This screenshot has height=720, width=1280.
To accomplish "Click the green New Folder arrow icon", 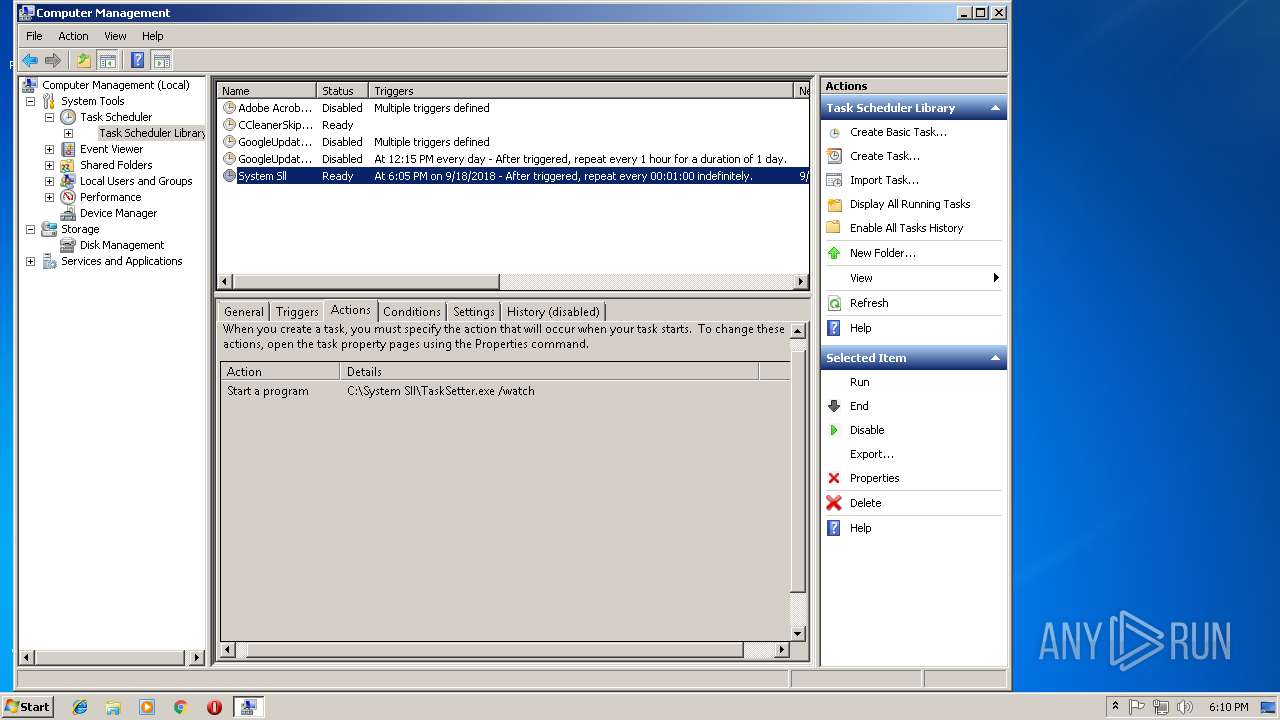I will click(834, 253).
